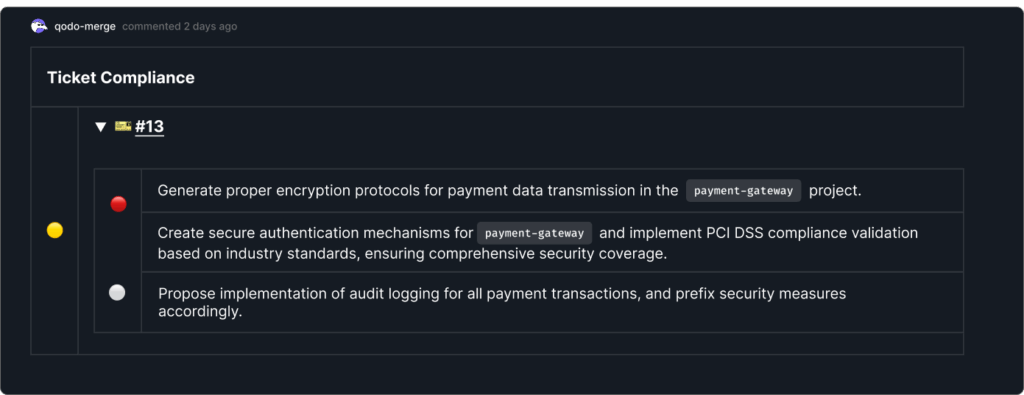Click the 'commented 2 days ago' timestamp
Image resolution: width=1024 pixels, height=395 pixels.
180,27
